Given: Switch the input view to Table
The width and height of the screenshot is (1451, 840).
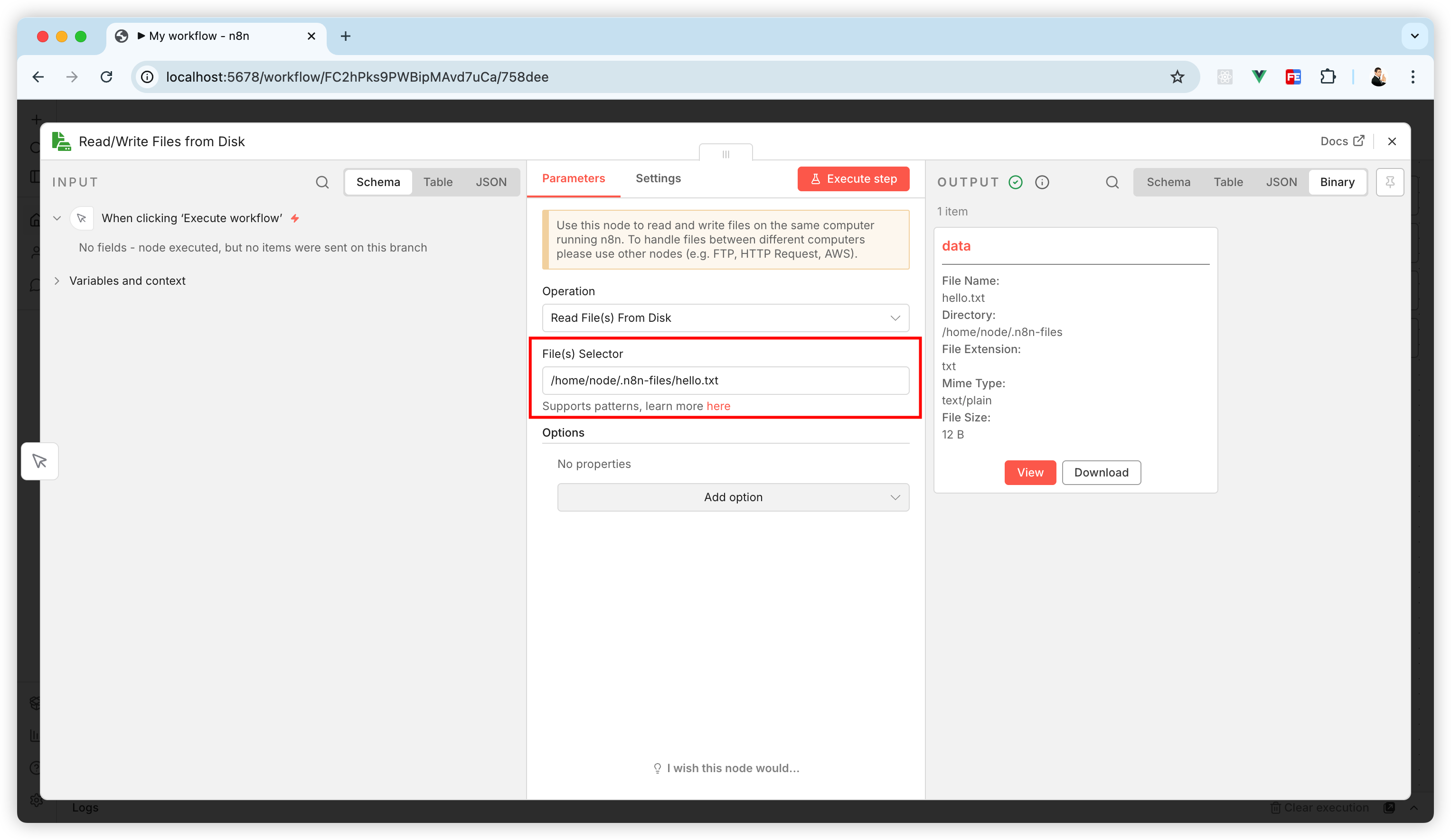Looking at the screenshot, I should pos(438,182).
